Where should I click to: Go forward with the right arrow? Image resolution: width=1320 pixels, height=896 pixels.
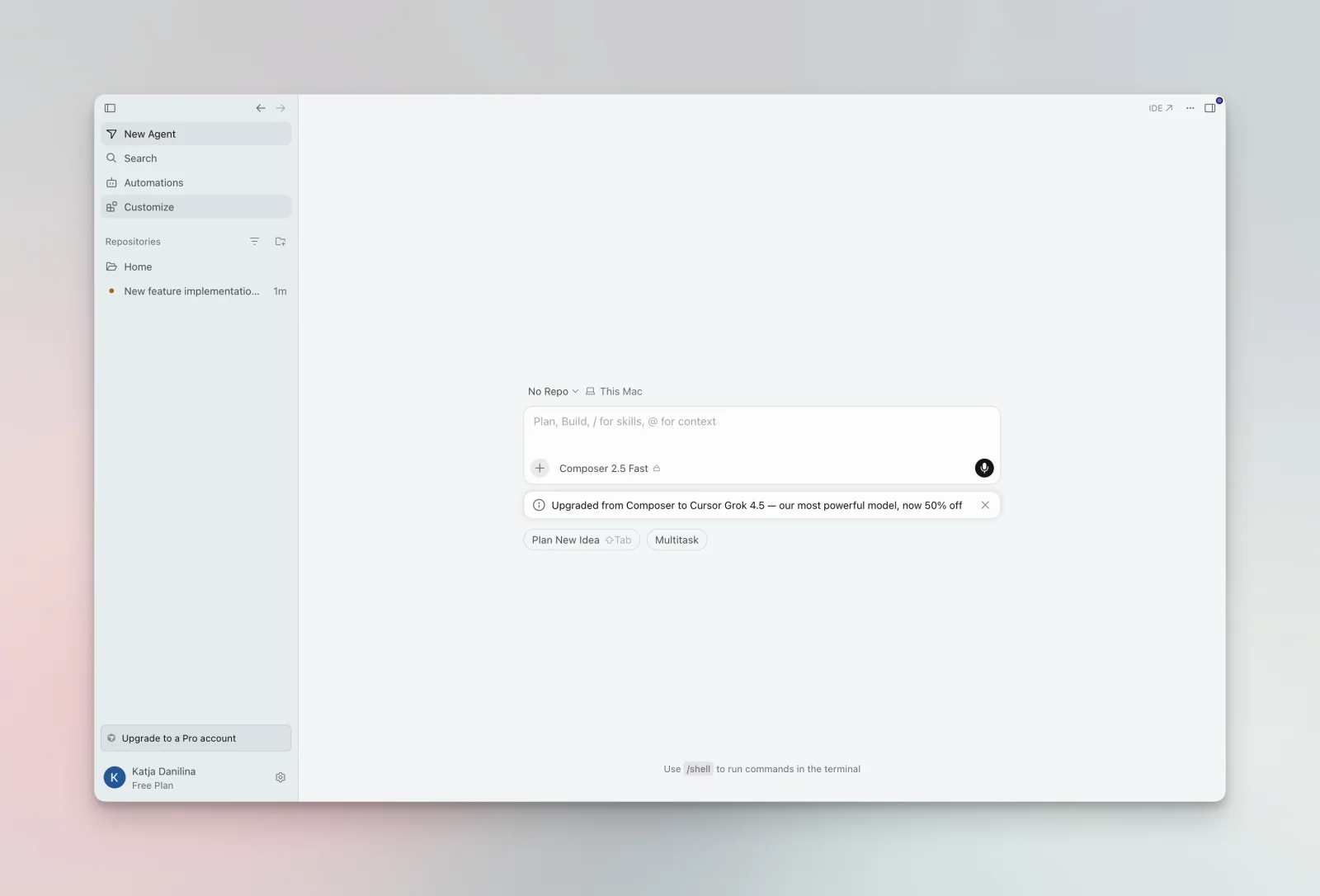pos(280,108)
